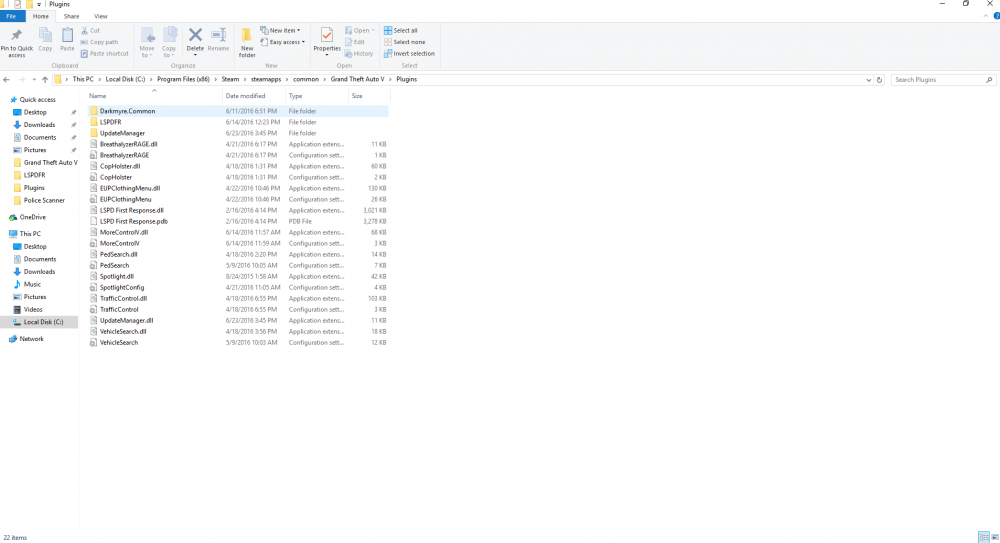Open the File menu
The image size is (1000, 543).
point(11,17)
